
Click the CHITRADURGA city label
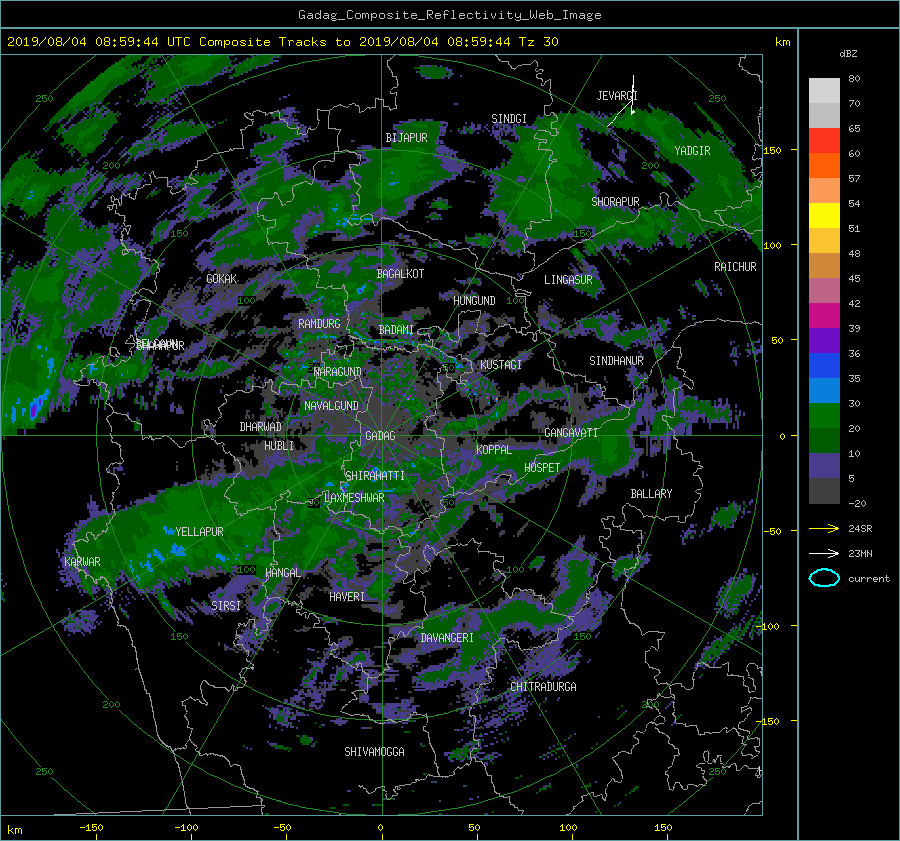544,687
